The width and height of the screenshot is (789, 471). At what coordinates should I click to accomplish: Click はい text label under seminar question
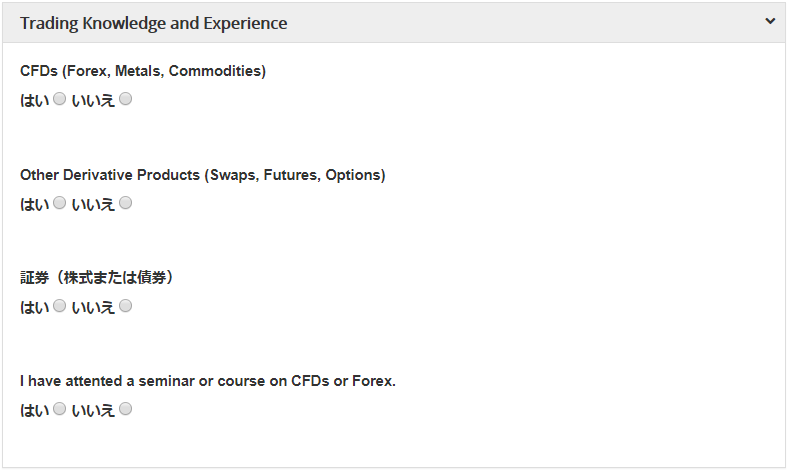coord(34,410)
